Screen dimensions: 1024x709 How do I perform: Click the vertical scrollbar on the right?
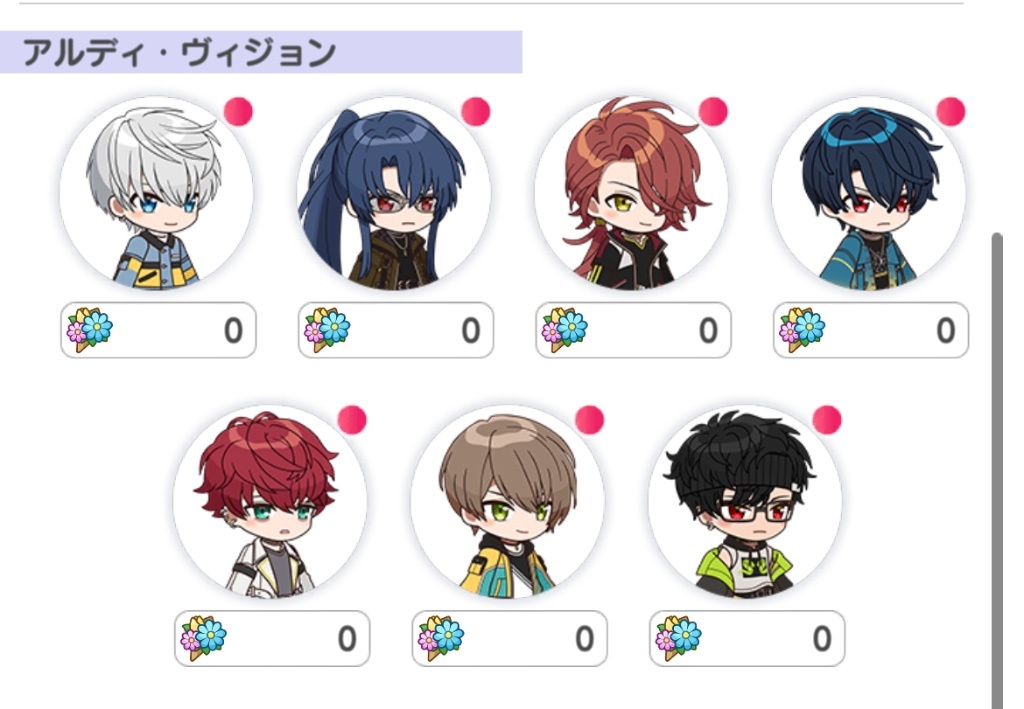click(x=997, y=470)
